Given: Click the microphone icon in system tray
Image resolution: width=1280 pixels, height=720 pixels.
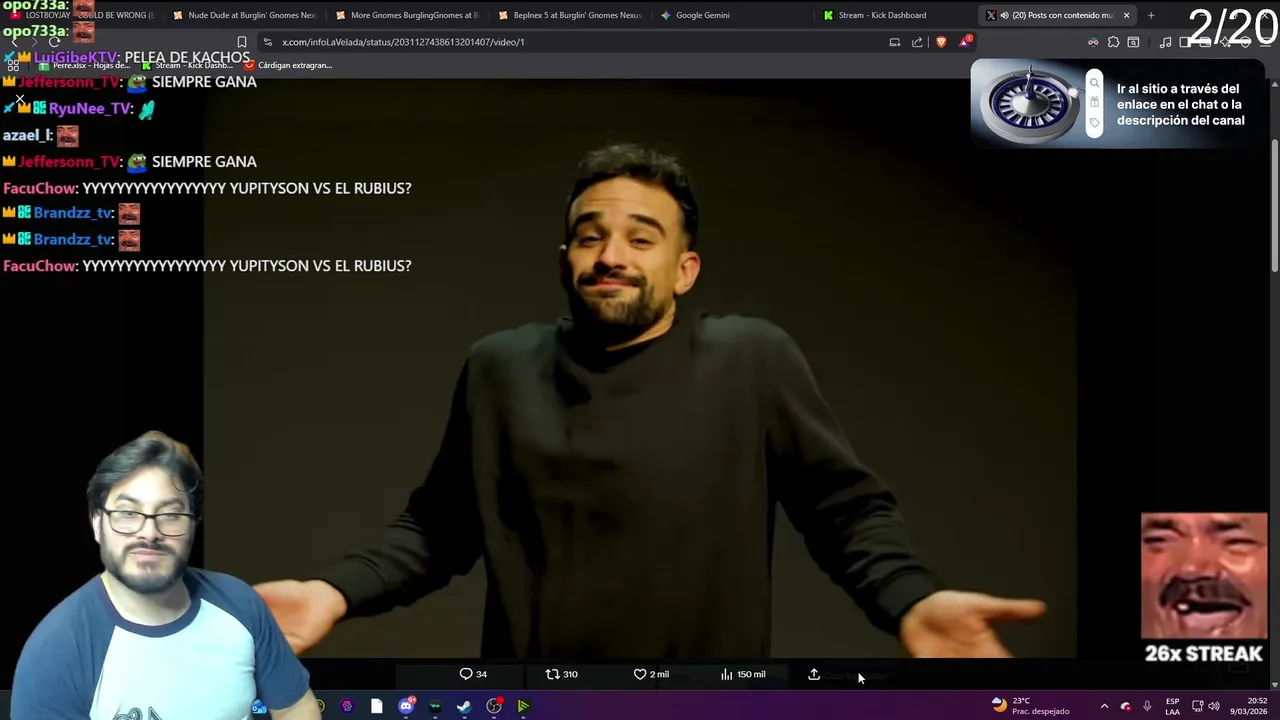Looking at the screenshot, I should [x=1147, y=706].
